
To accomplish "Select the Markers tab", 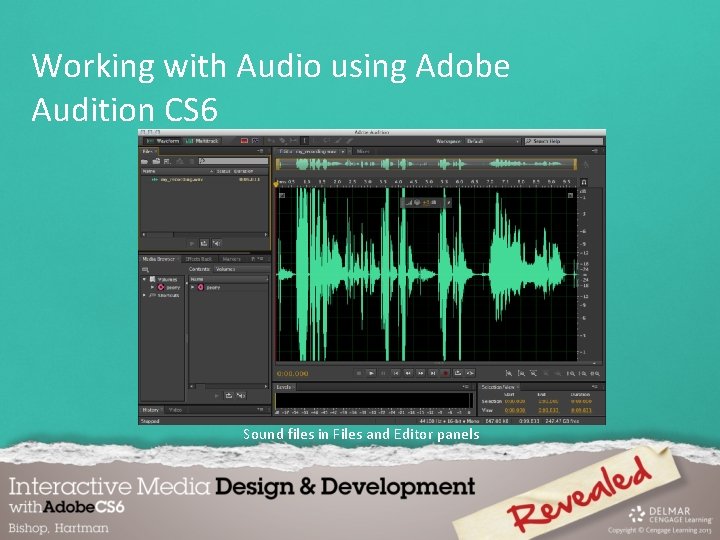I will click(x=231, y=259).
